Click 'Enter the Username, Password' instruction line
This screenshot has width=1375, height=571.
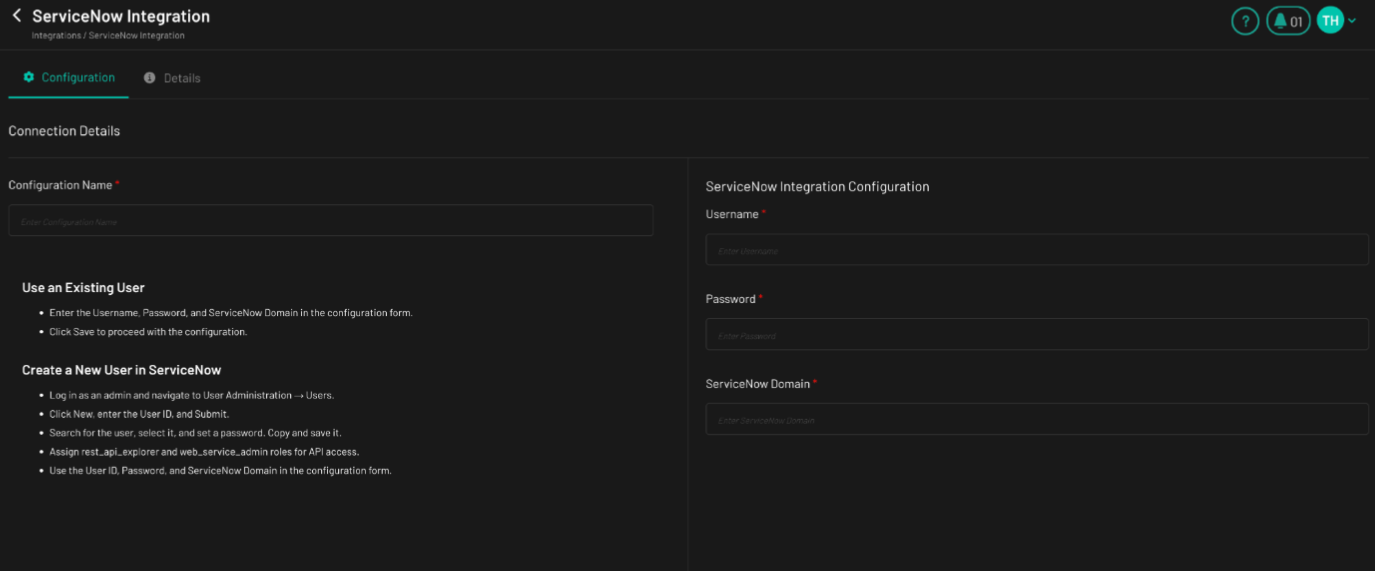coord(231,313)
